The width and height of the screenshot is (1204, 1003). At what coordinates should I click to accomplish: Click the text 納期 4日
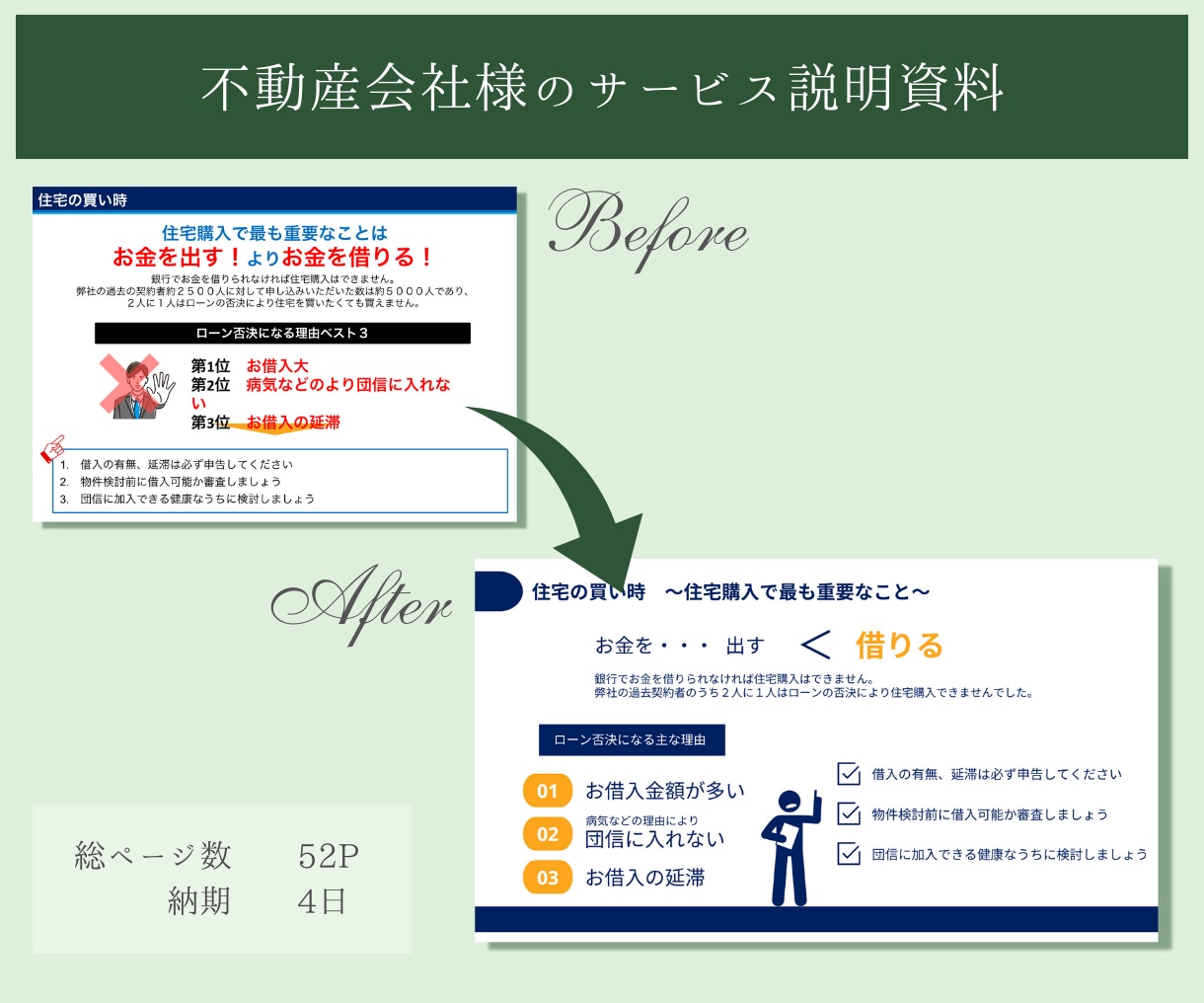point(257,900)
